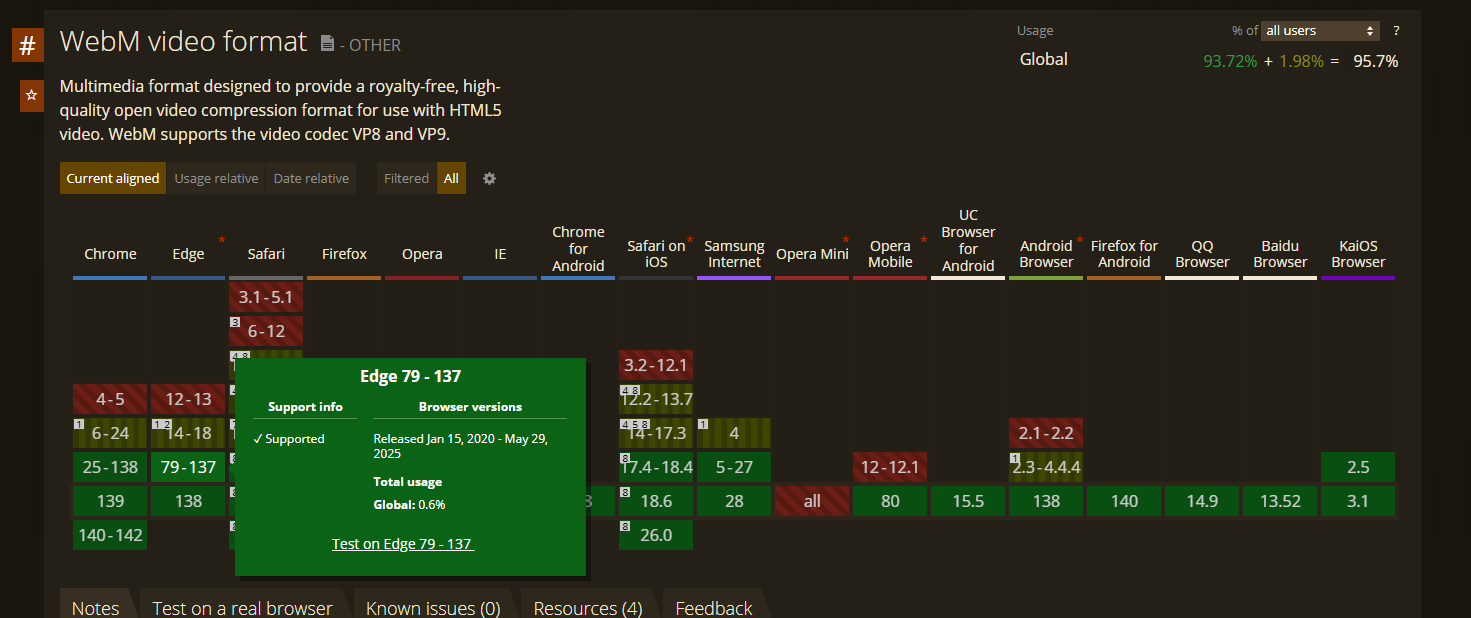Select the Current aligned view
The width and height of the screenshot is (1471, 618).
[113, 178]
